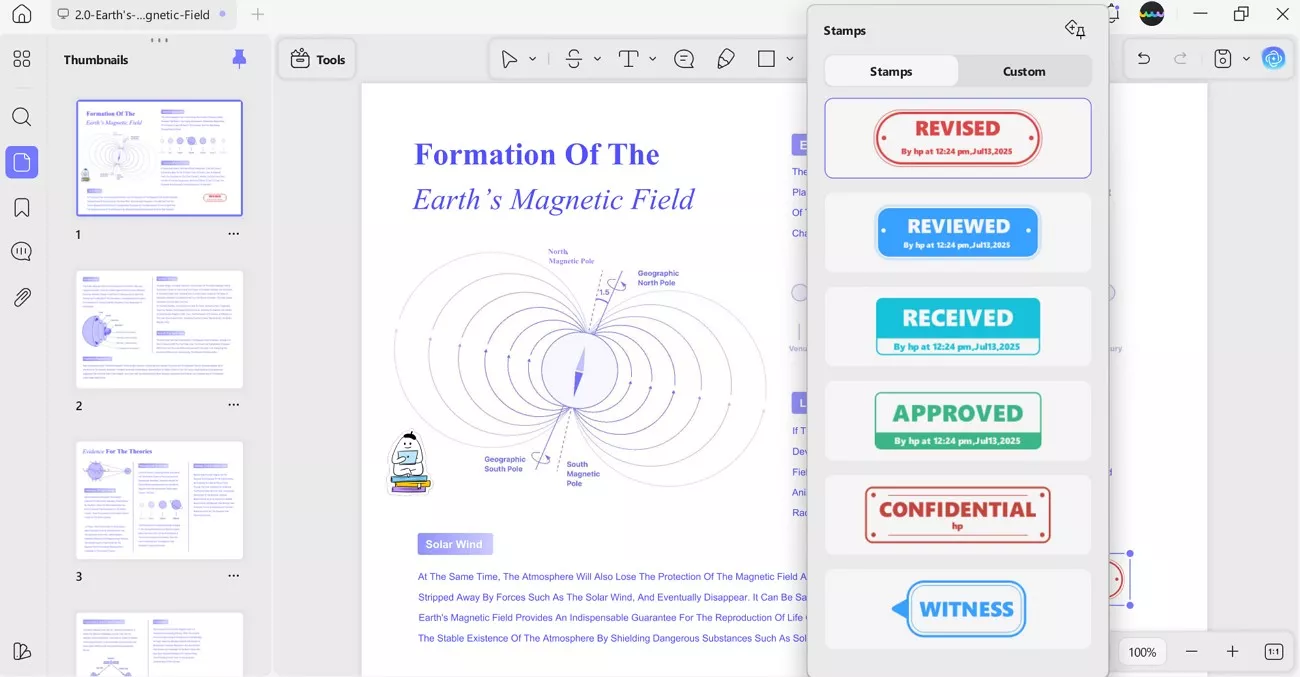
Task: Choose the APPROVED stamp
Action: coord(958,420)
